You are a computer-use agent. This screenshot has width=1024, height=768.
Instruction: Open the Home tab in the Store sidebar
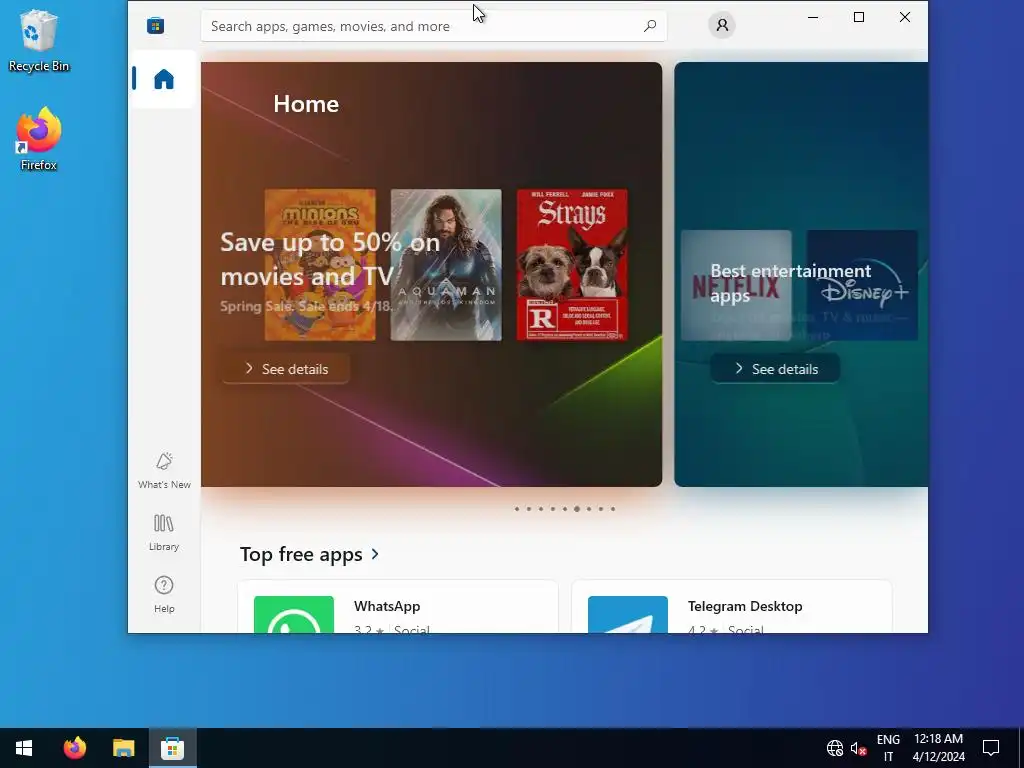(x=163, y=79)
